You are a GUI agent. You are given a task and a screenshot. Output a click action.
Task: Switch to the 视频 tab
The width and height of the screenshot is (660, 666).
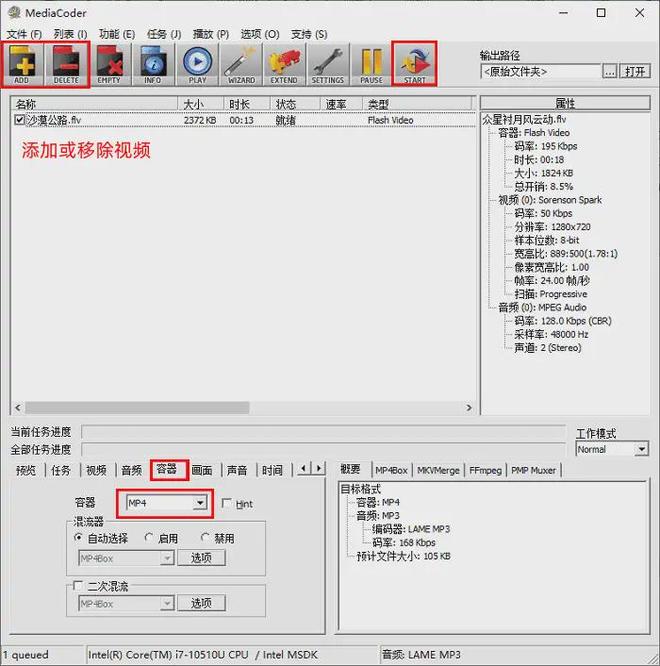(x=96, y=470)
